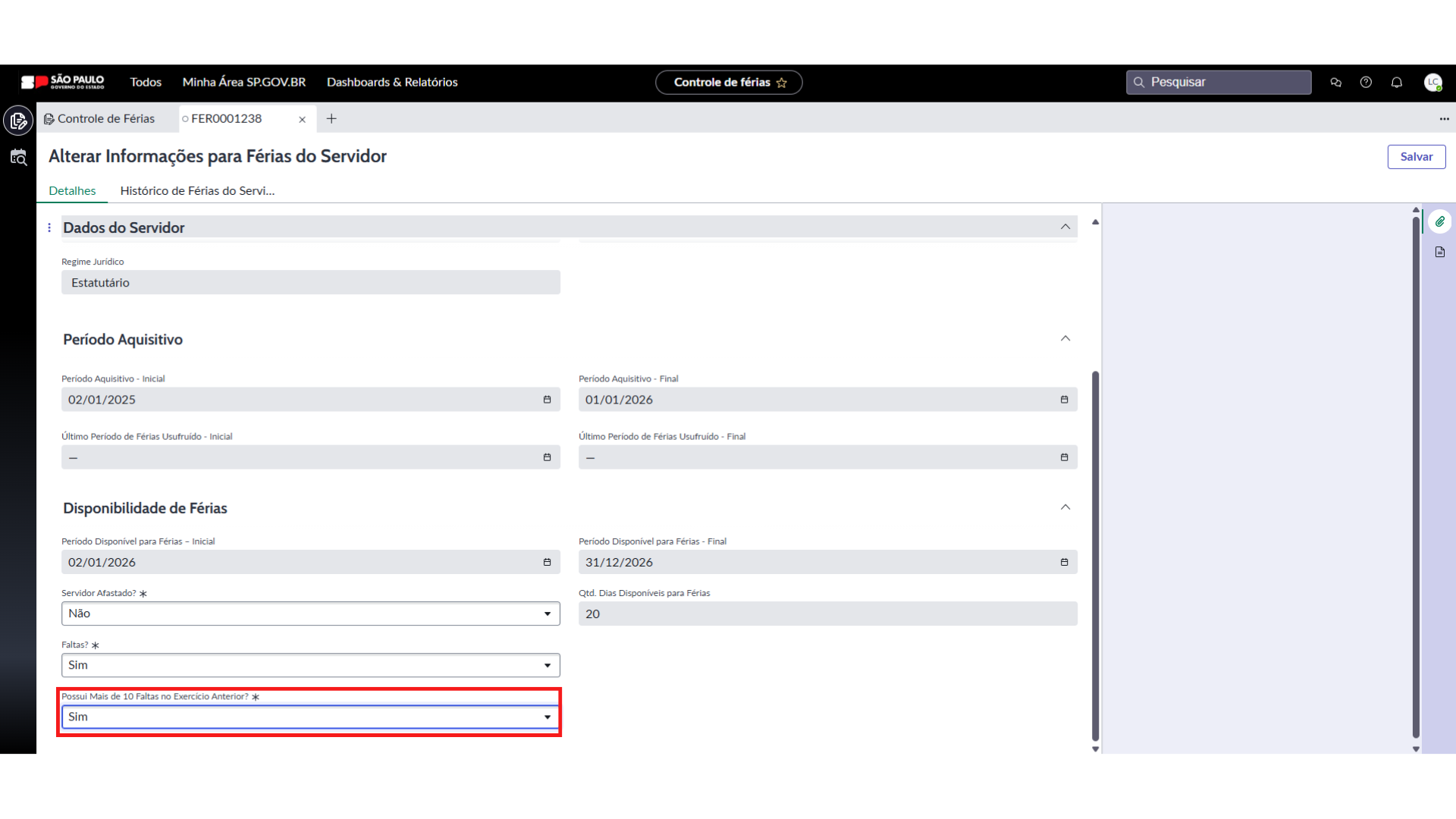The height and width of the screenshot is (819, 1456).
Task: Open the more options ellipsis on tab bar
Action: [x=1444, y=119]
